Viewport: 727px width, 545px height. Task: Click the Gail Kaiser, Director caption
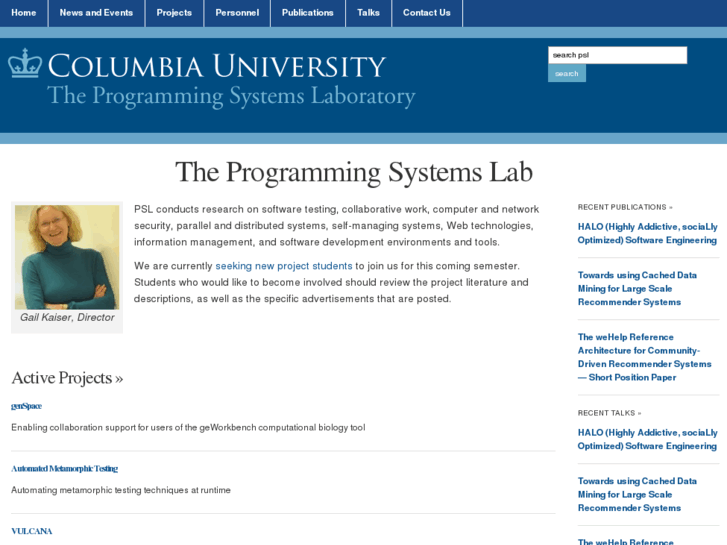(x=67, y=317)
